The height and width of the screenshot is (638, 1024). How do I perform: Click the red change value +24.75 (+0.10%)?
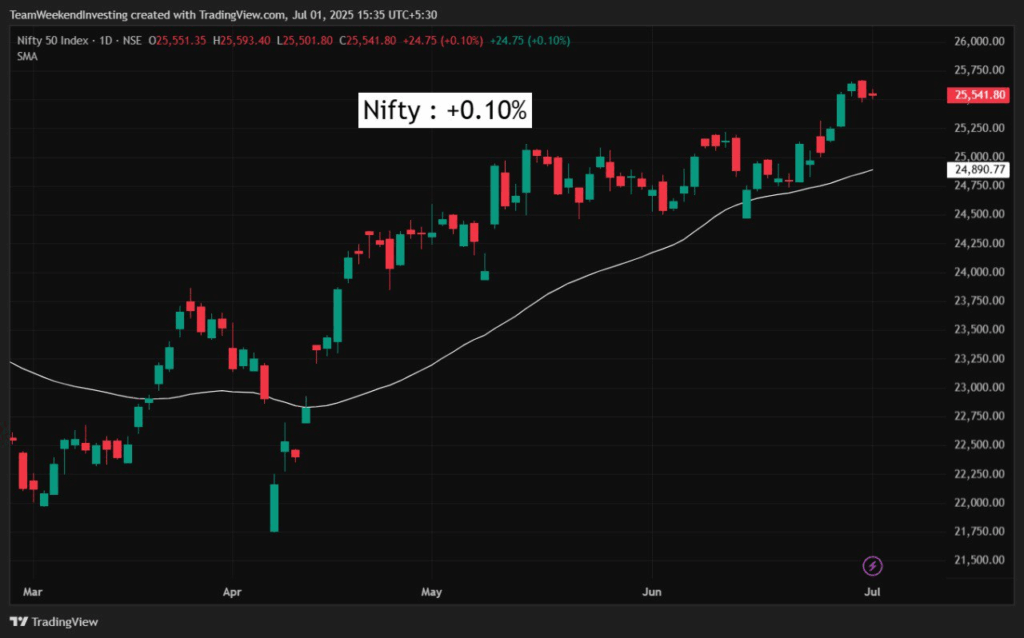click(x=443, y=40)
